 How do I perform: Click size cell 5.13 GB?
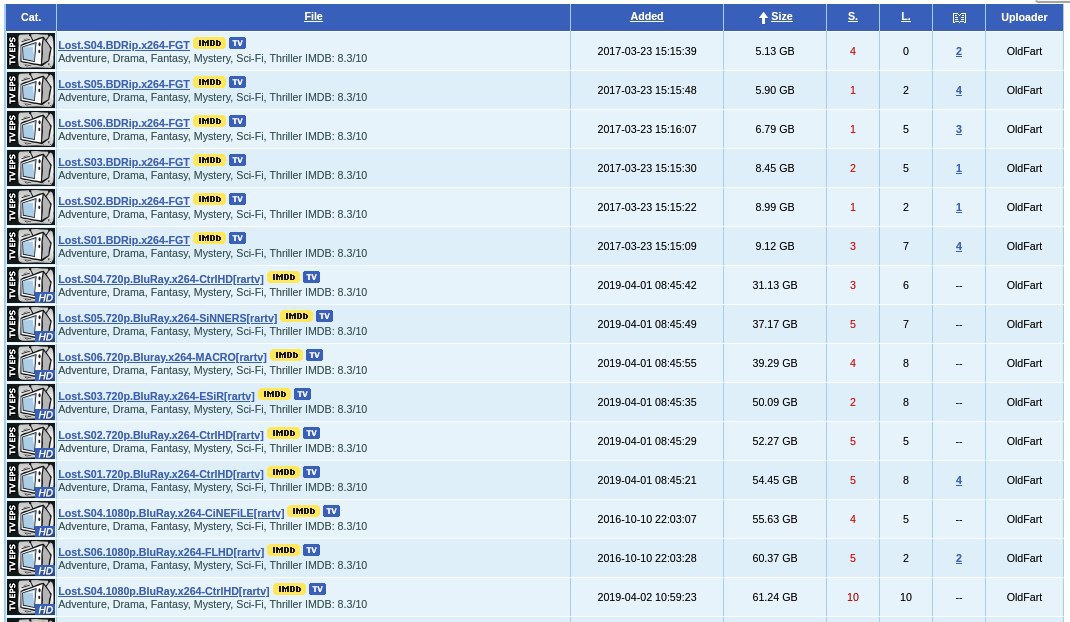[775, 51]
